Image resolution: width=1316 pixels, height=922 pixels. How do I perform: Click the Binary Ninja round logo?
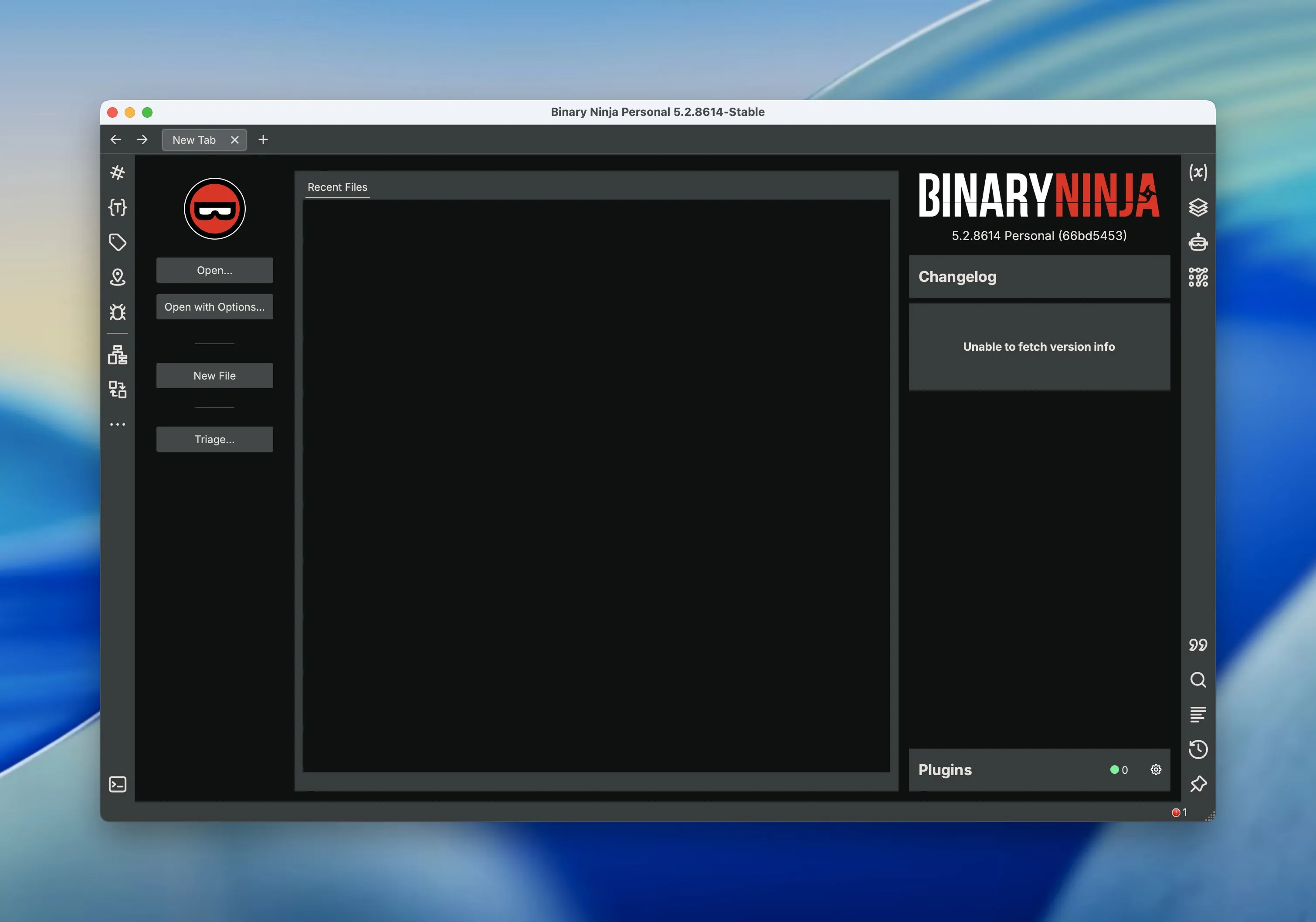point(215,209)
